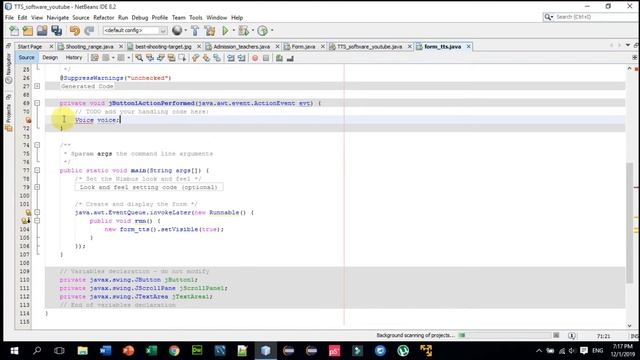Click the Previous Bookmark icon

pyautogui.click(x=196, y=58)
